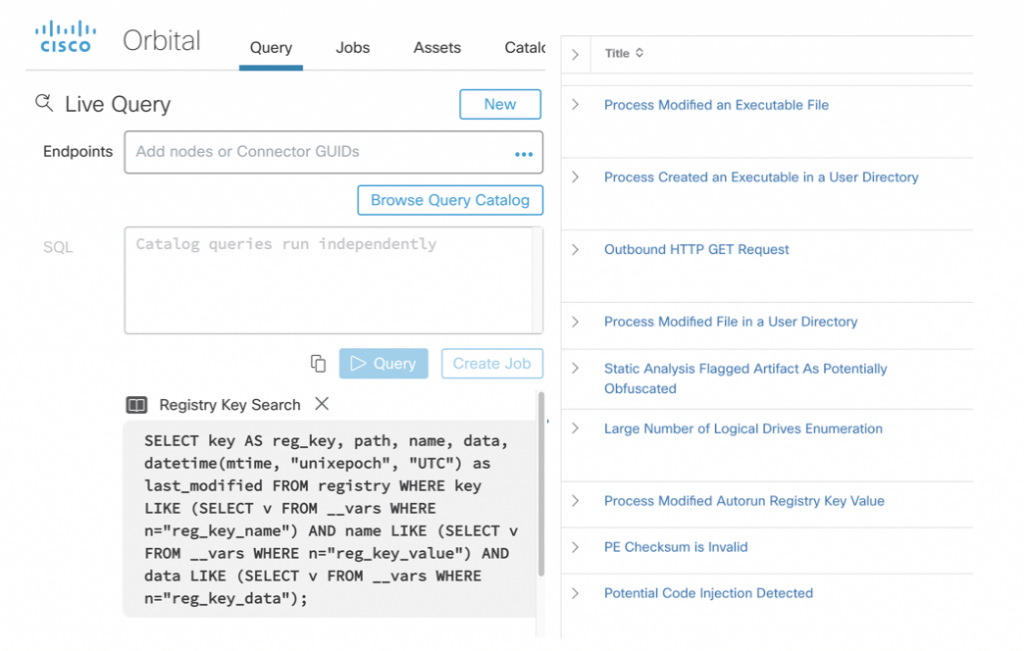Open Process Modified Autorun Registry Key Value link

pos(744,501)
